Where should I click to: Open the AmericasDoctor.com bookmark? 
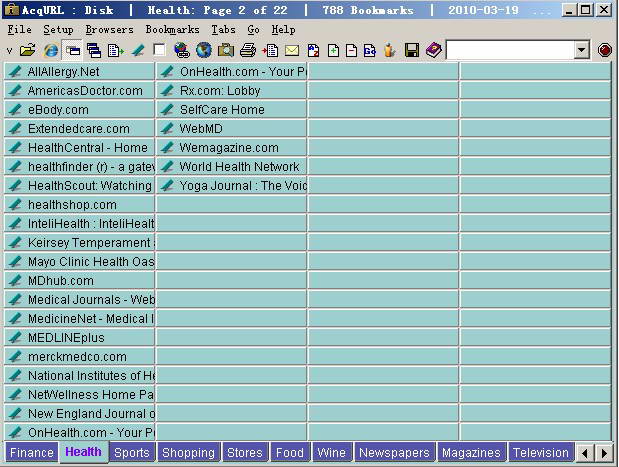[79, 90]
